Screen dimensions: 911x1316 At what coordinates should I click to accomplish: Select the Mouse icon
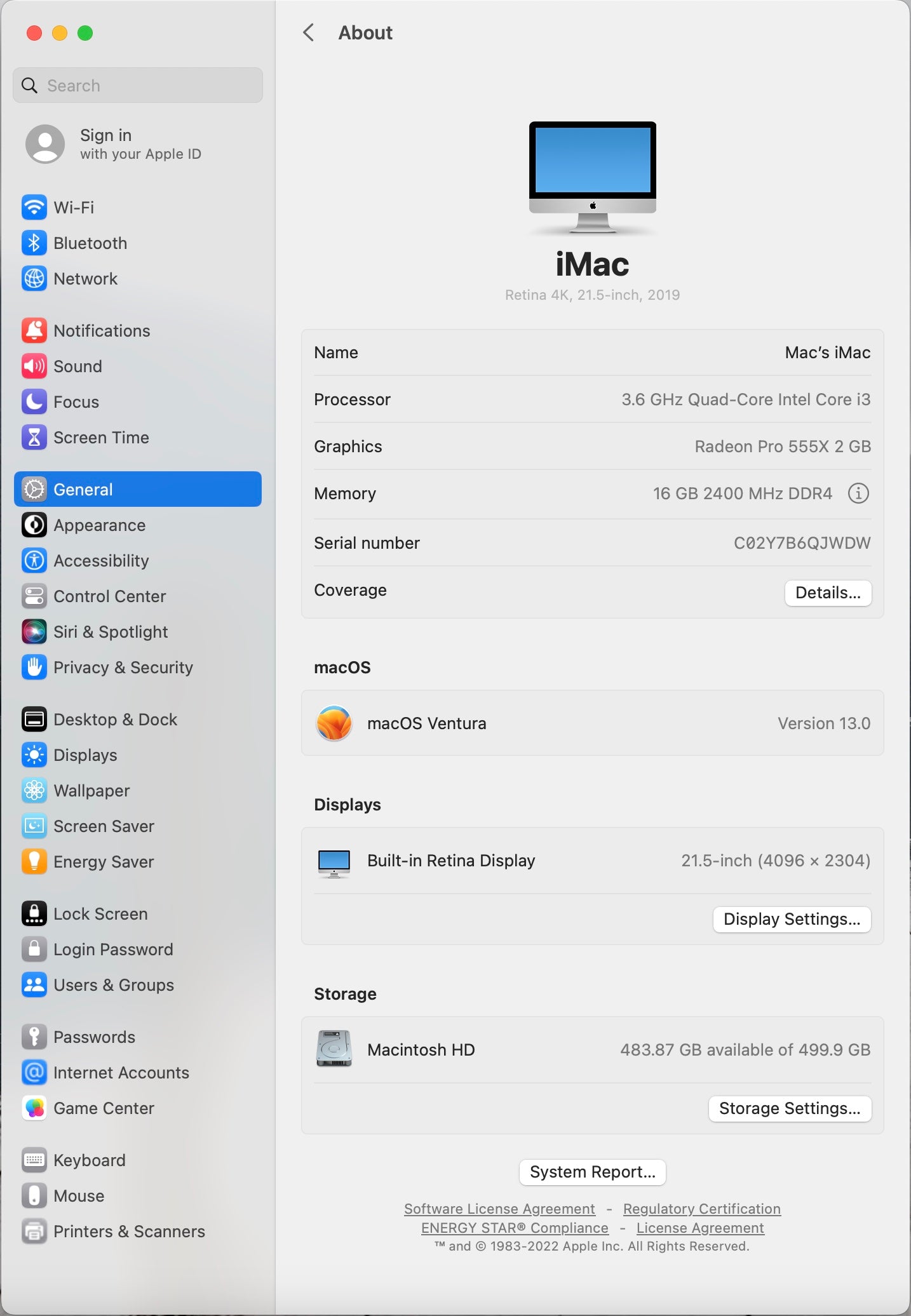34,1195
